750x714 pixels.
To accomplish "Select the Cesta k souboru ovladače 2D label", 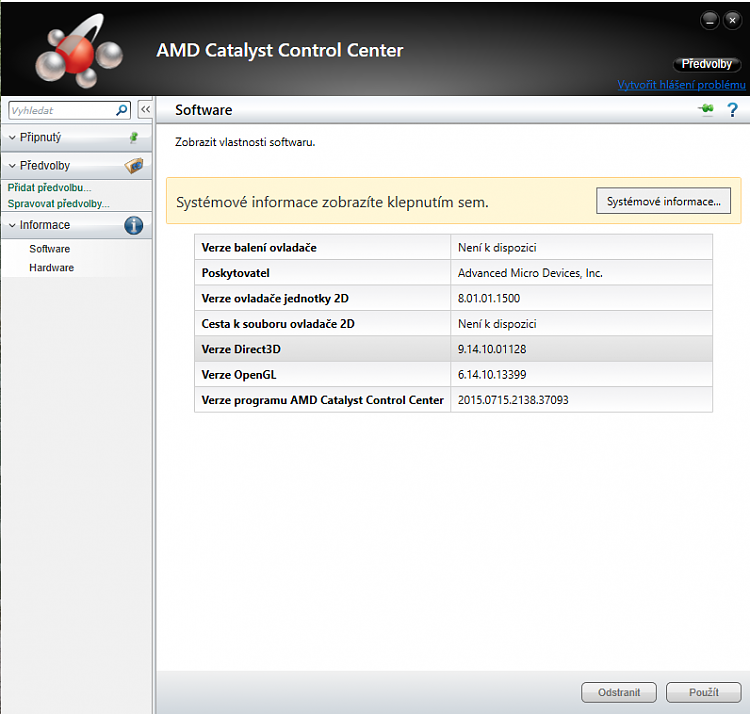I will (278, 324).
